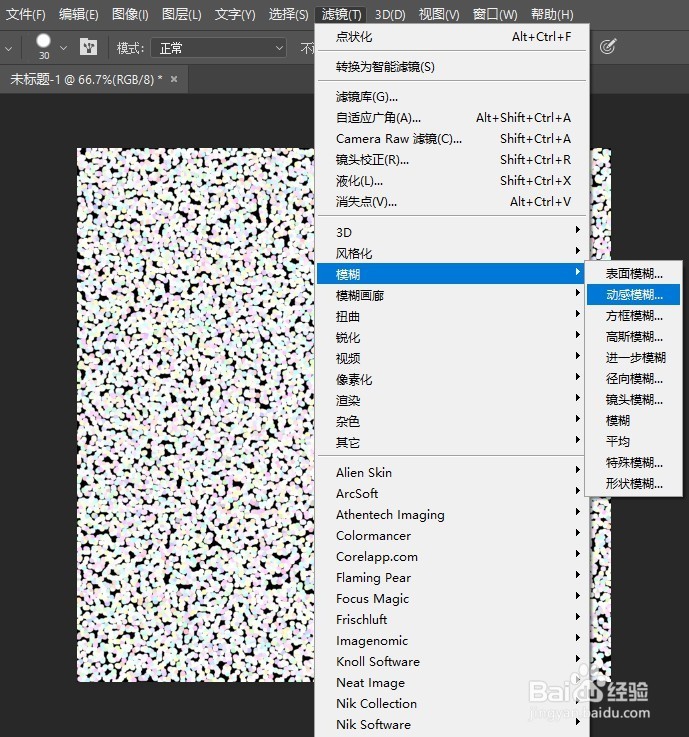Open the Colormancer plugin submenu
Viewport: 689px width, 737px height.
tap(451, 535)
